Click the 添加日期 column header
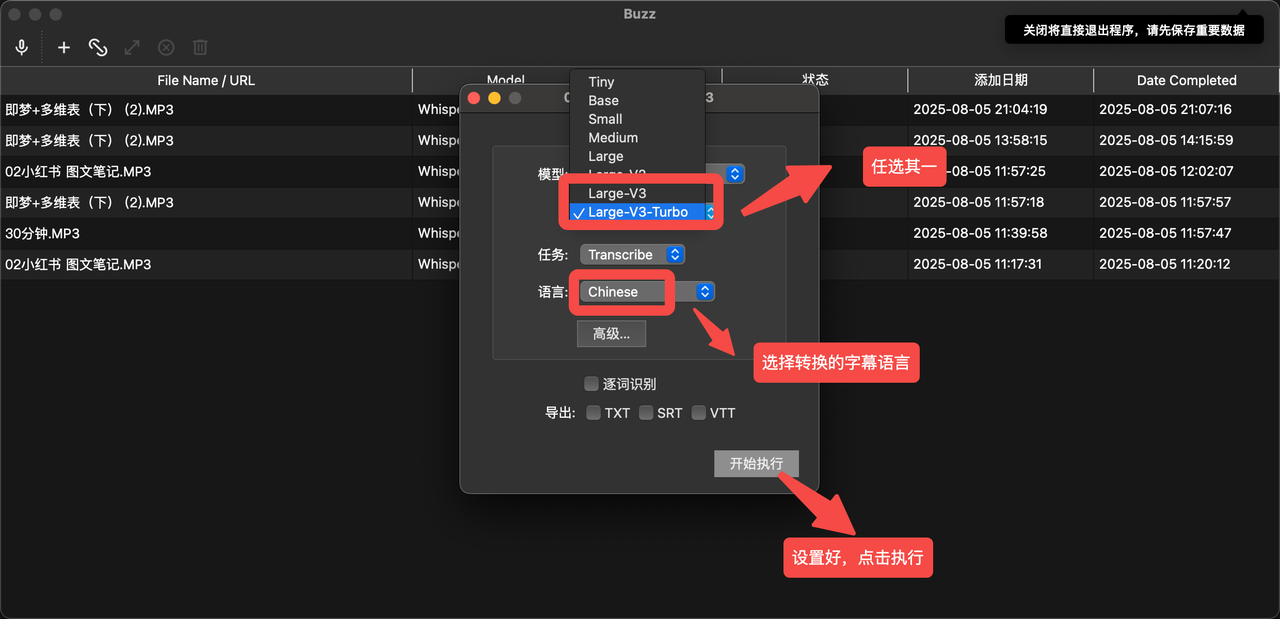This screenshot has height=619, width=1280. [x=1000, y=80]
